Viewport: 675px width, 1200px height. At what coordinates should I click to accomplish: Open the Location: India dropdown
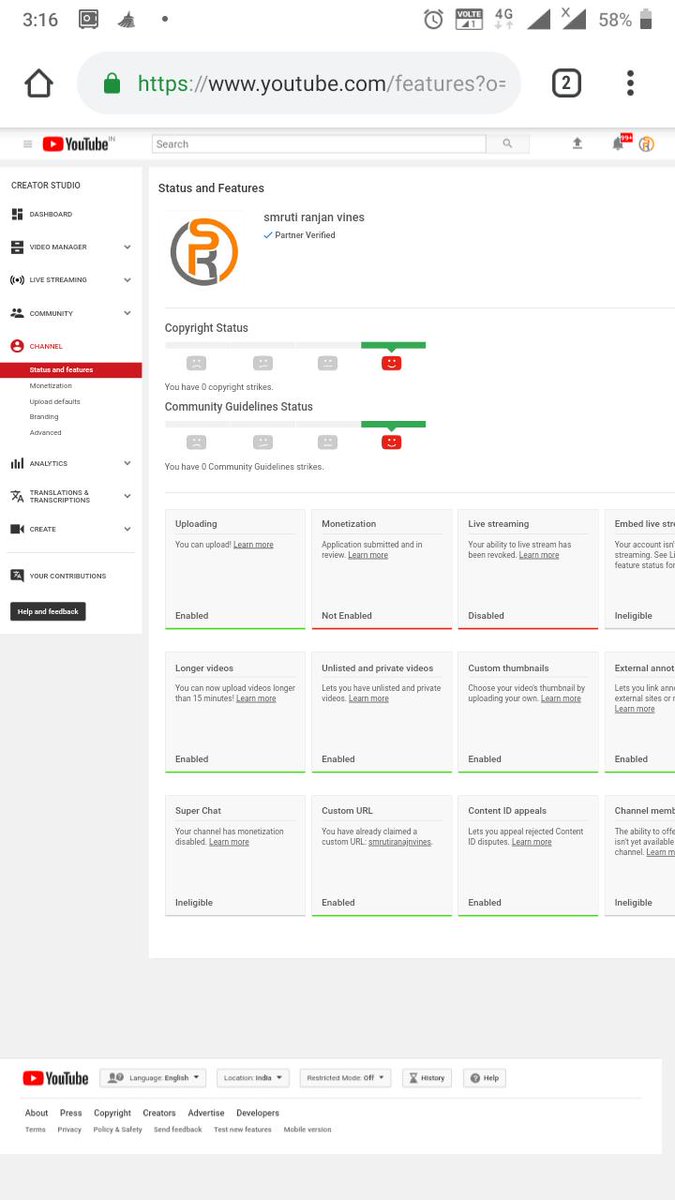[253, 1078]
